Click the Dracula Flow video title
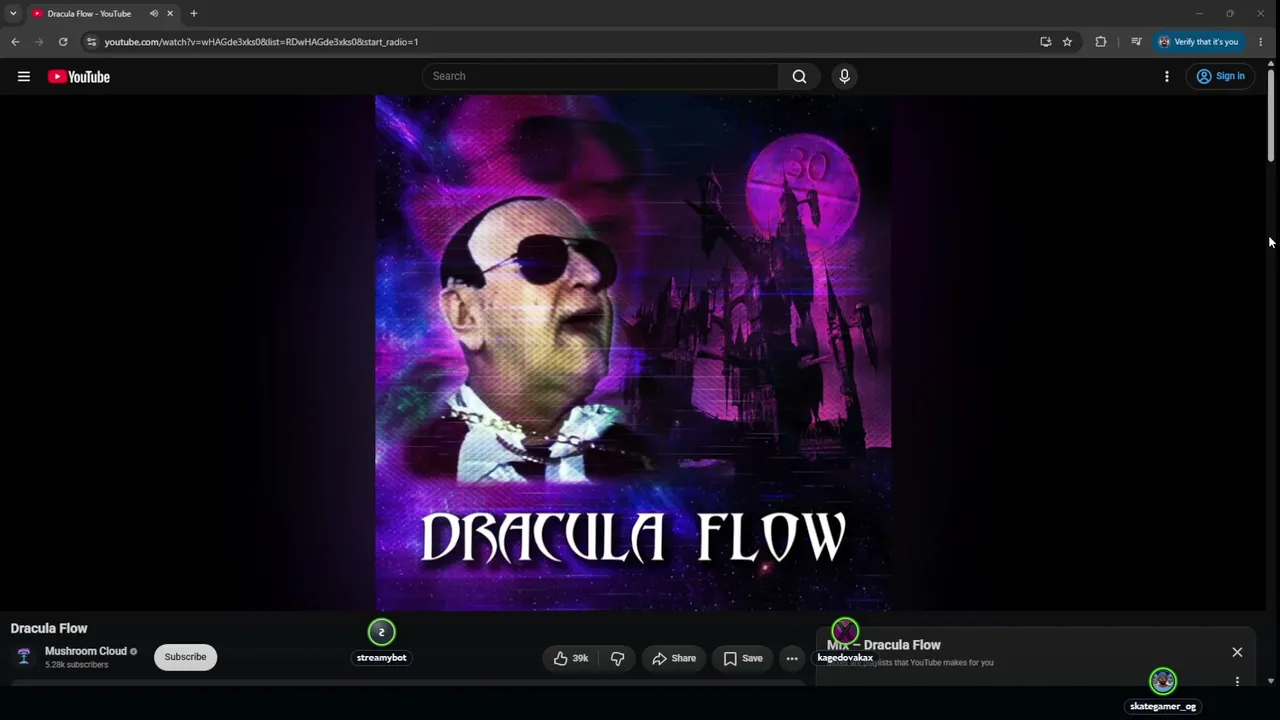 pyautogui.click(x=49, y=628)
